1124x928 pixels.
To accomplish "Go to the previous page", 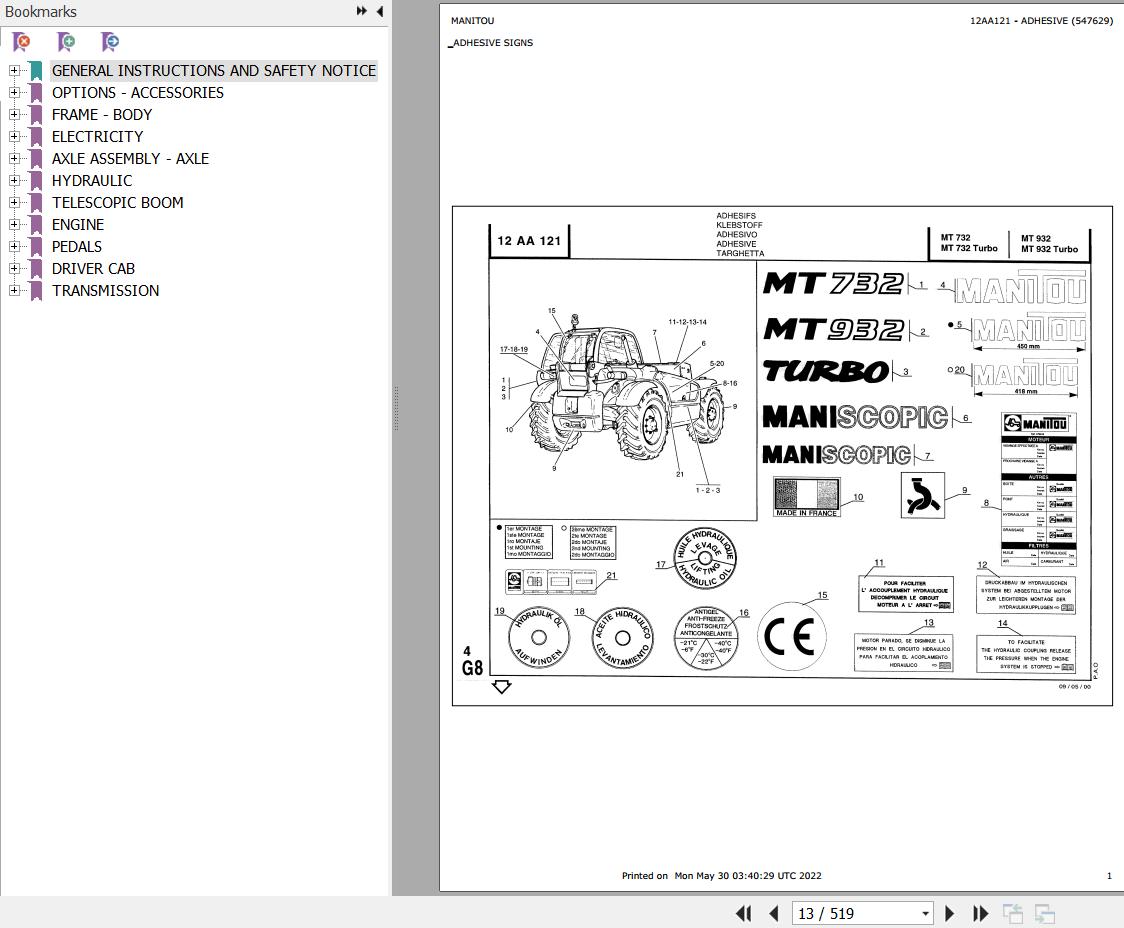I will click(x=773, y=913).
